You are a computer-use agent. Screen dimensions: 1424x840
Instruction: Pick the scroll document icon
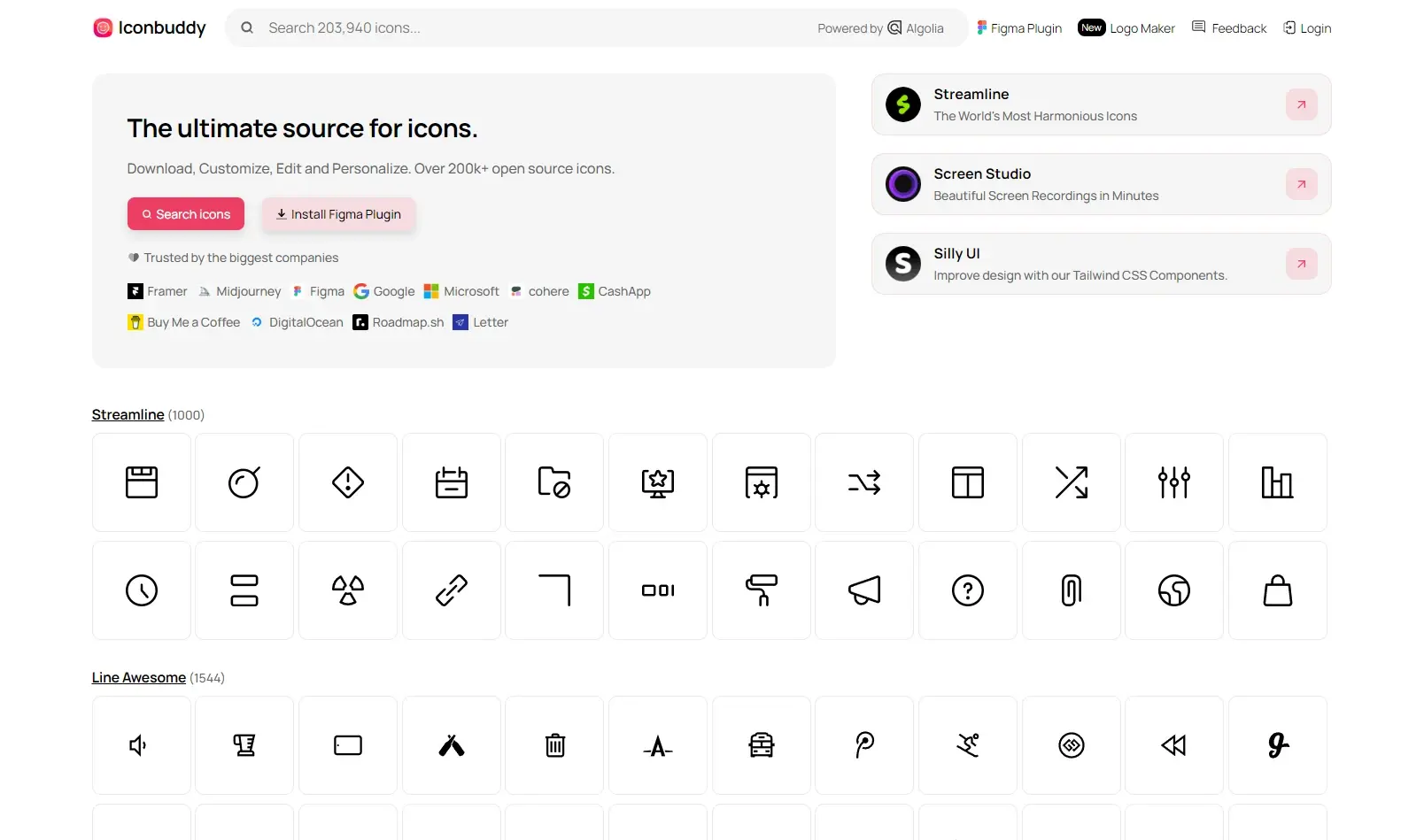coord(244,745)
